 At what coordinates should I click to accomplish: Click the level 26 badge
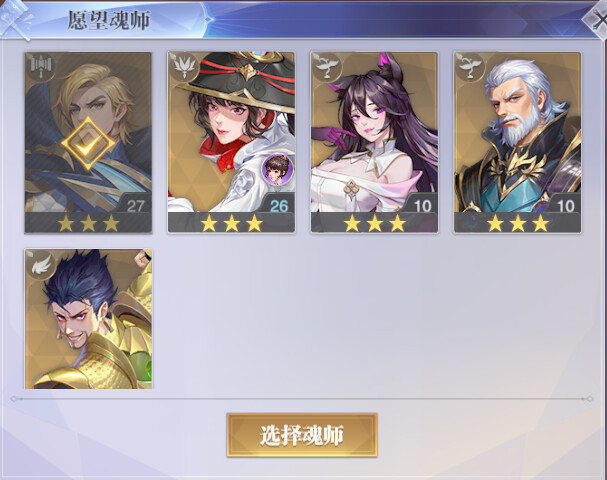[x=279, y=206]
